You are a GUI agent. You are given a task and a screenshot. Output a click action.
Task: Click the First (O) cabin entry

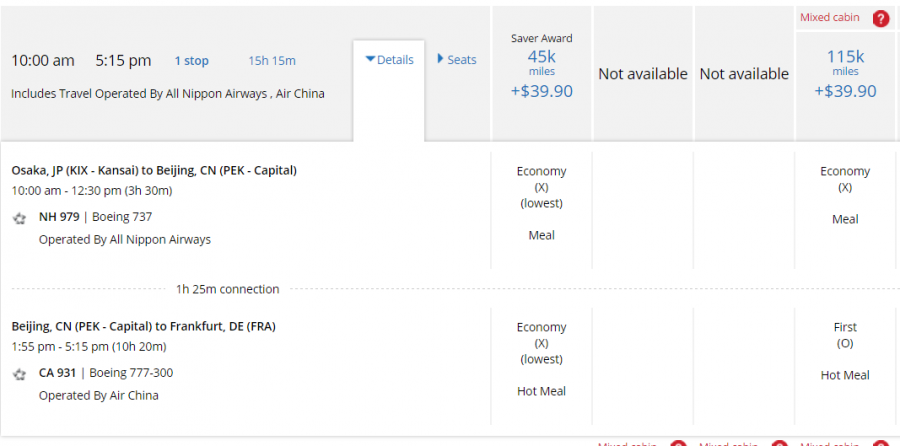pos(845,335)
